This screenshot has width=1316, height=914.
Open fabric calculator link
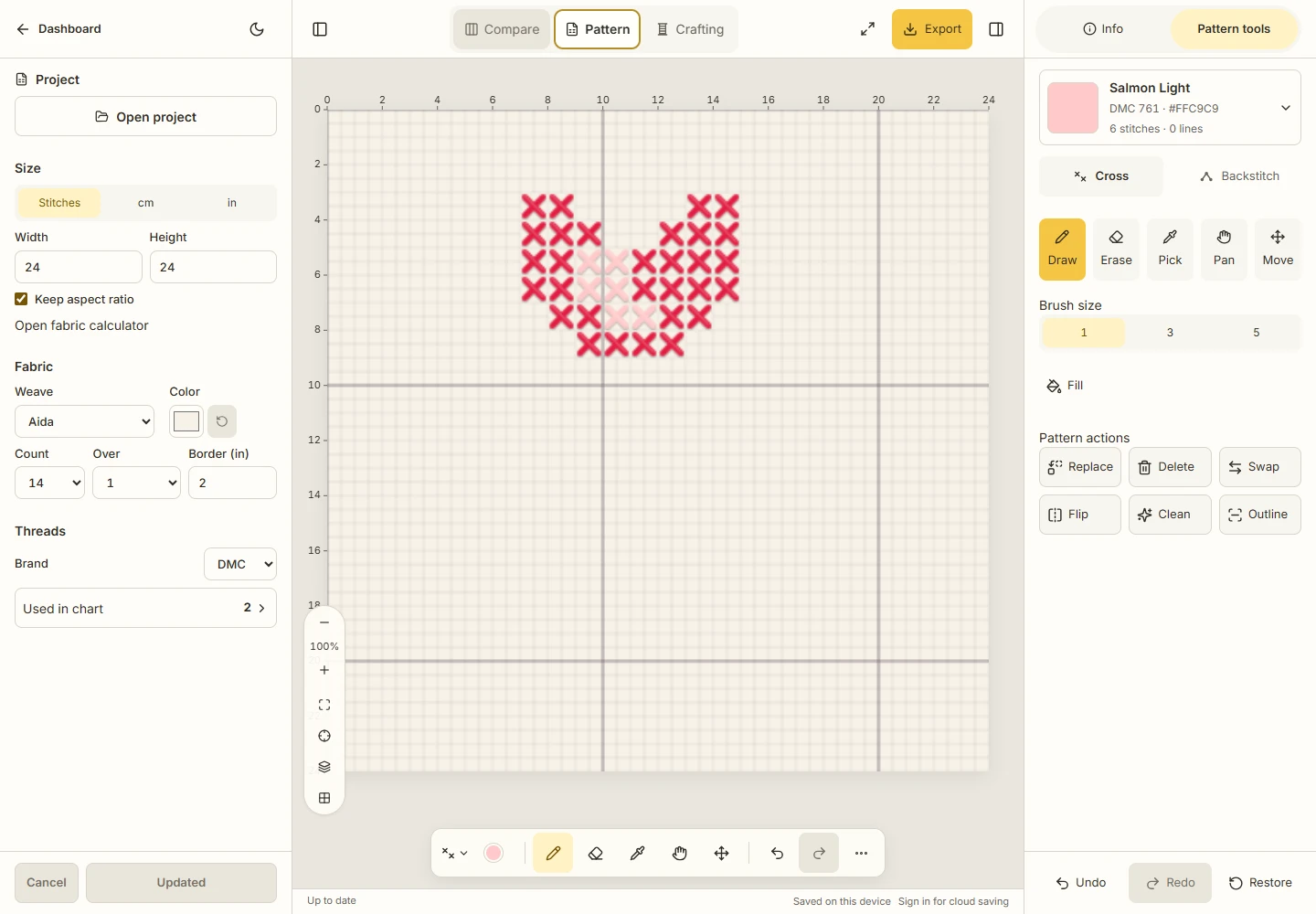81,325
